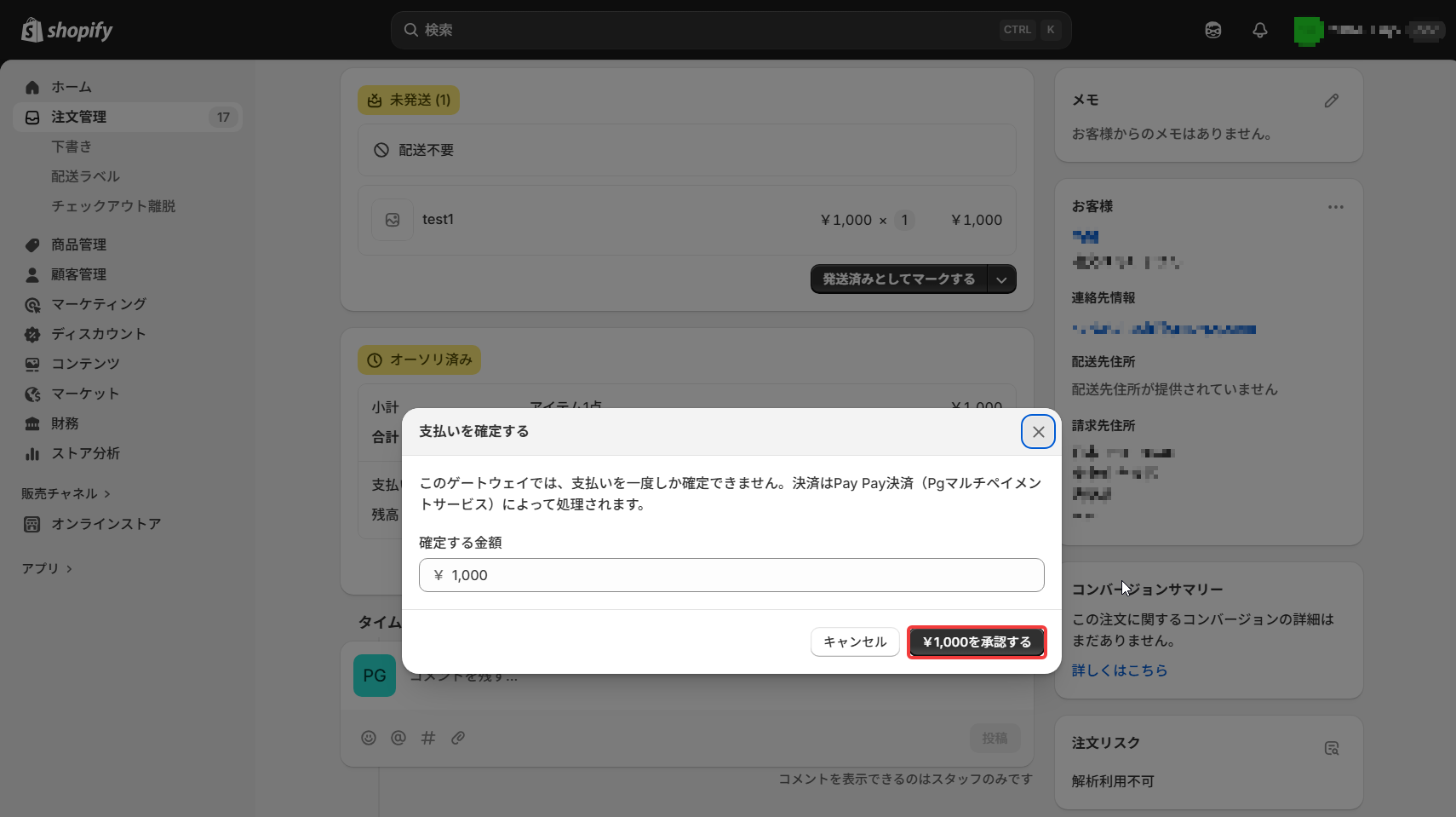Viewport: 1456px width, 817px height.
Task: Click the blurred customer name link
Action: point(1086,237)
